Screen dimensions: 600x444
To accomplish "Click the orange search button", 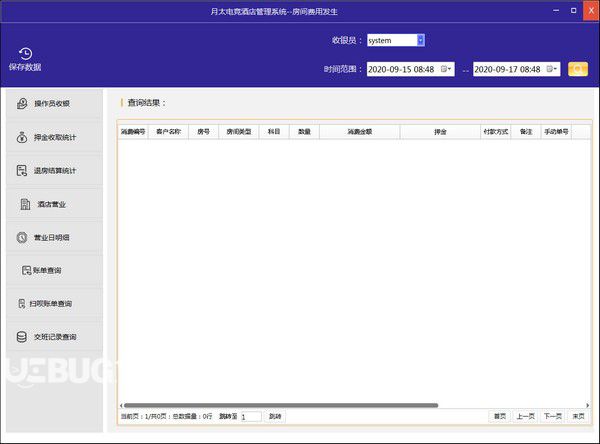I will coord(578,69).
